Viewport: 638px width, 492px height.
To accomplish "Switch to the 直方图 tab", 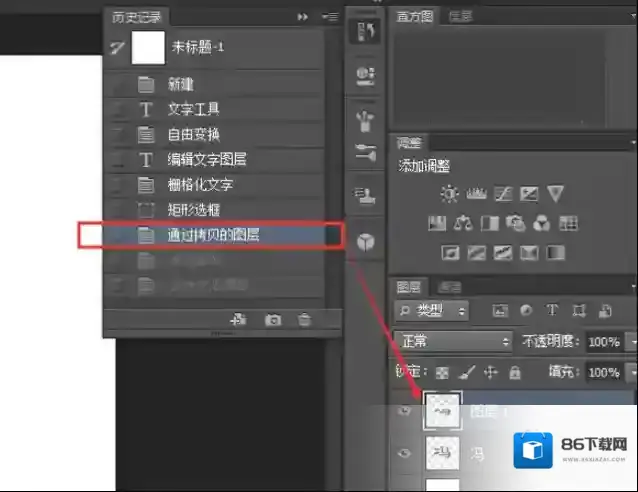I will (415, 15).
